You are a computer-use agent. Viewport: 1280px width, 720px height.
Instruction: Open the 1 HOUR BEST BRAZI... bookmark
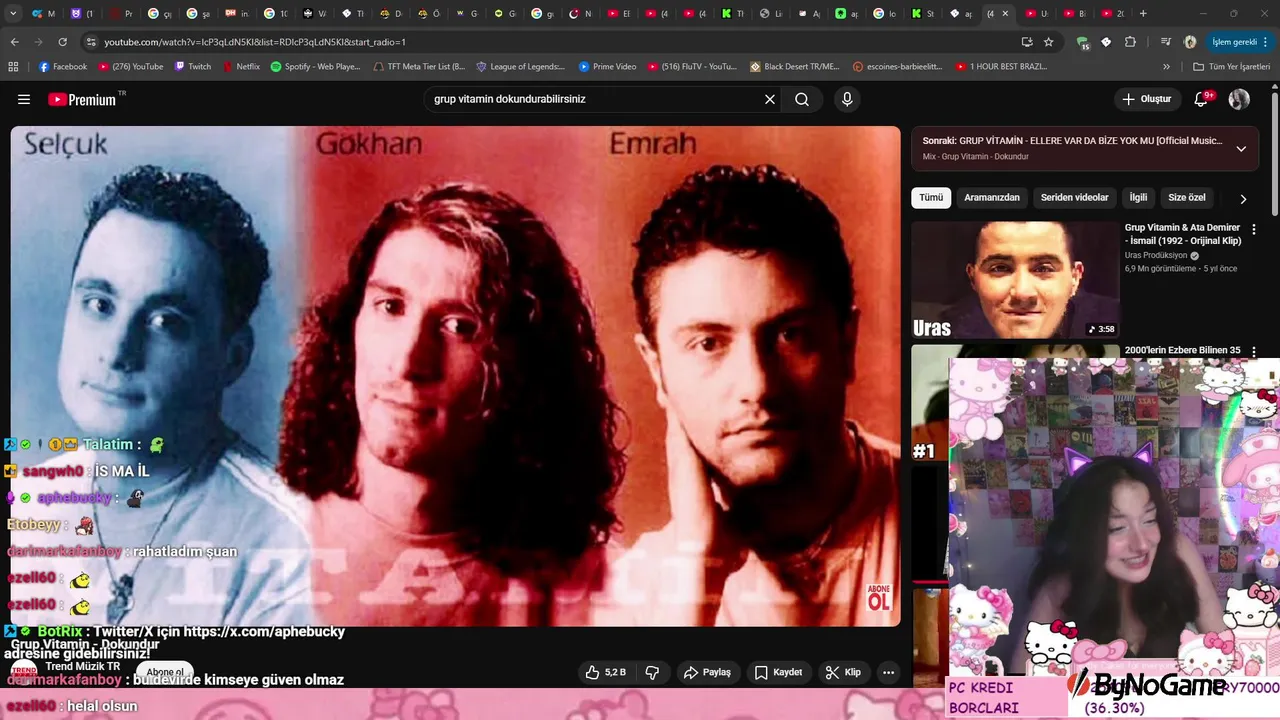point(1002,67)
